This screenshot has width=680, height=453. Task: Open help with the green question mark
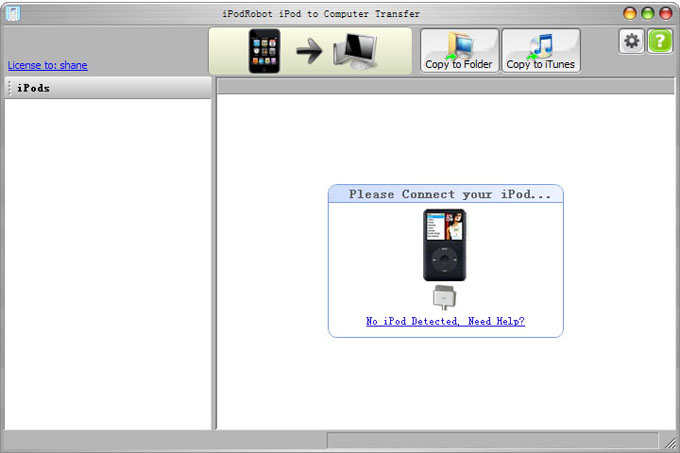point(660,41)
